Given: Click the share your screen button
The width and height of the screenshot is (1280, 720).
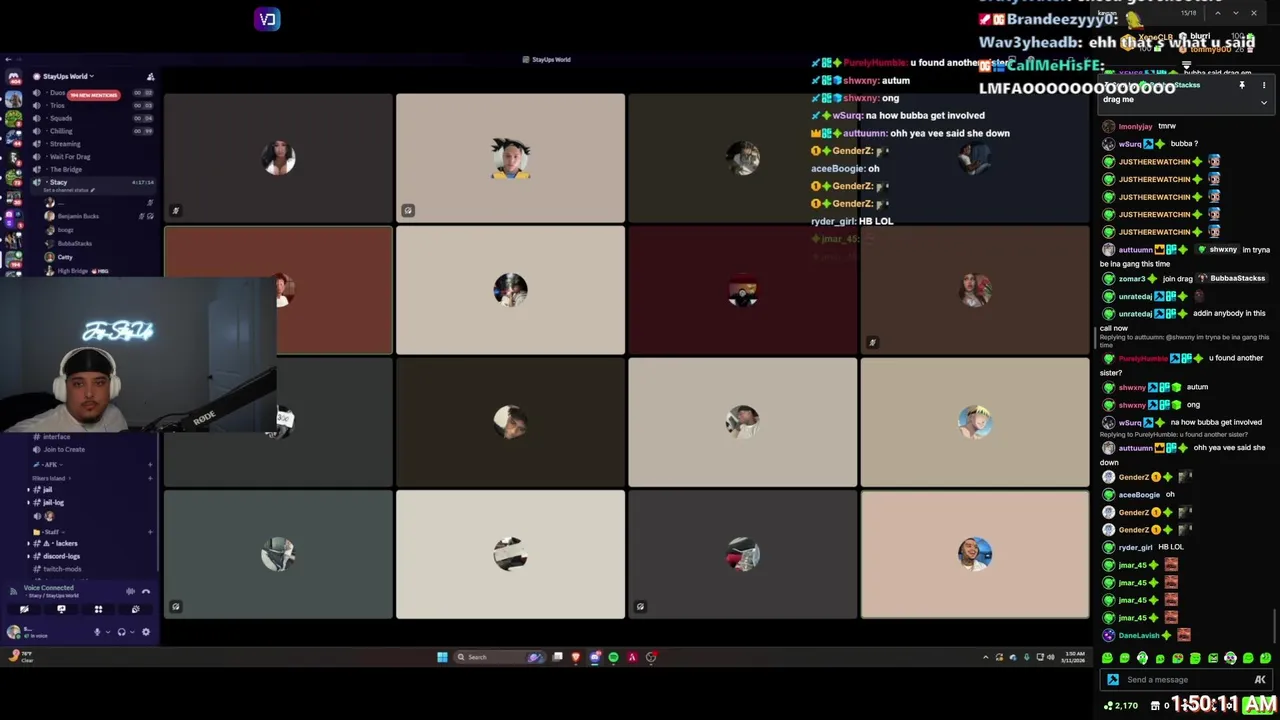Looking at the screenshot, I should point(61,609).
